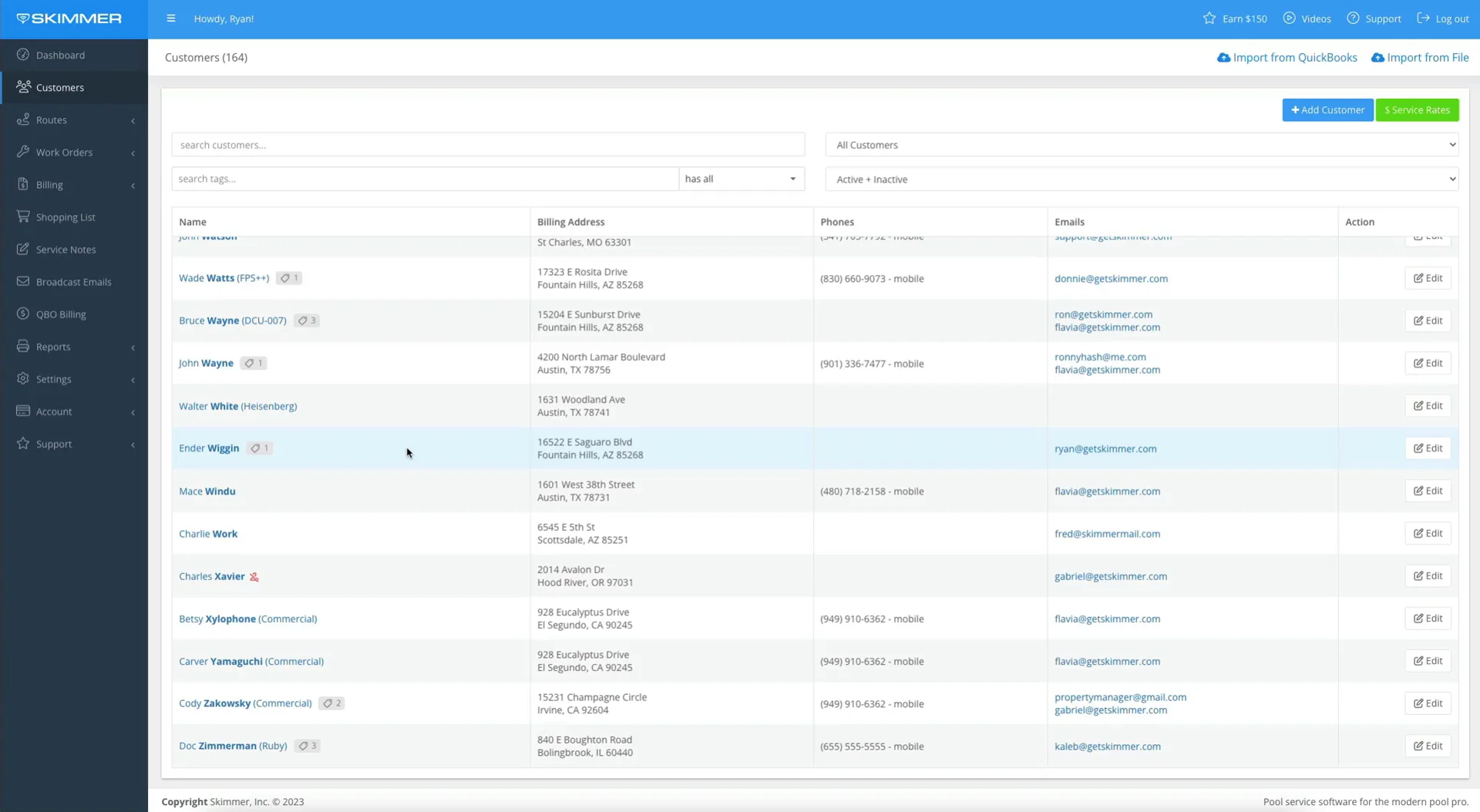Expand the Work Orders submenu chevron
Screen dimensions: 1480x812
133,153
